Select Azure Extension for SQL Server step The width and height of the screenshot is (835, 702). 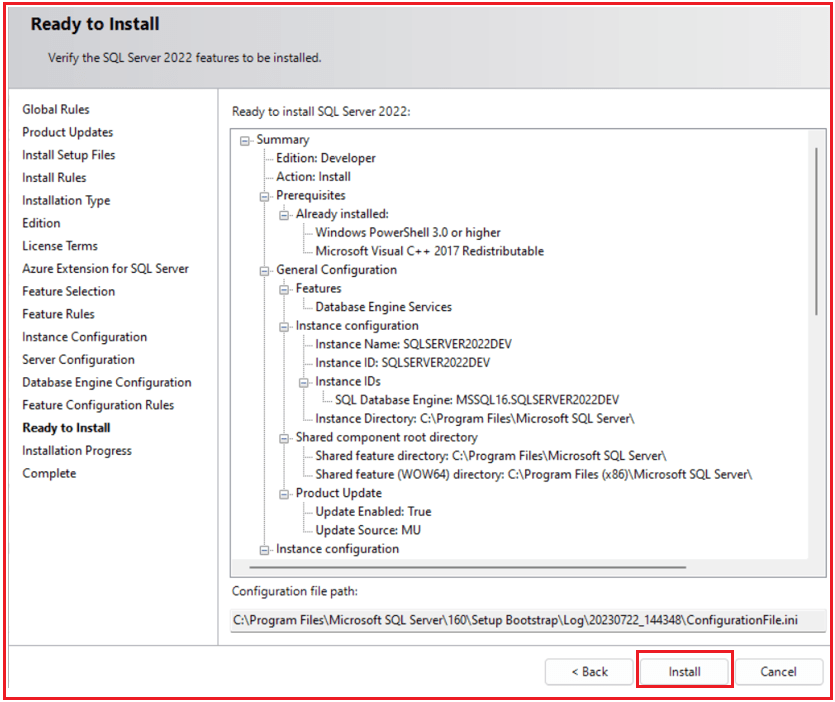click(x=105, y=269)
